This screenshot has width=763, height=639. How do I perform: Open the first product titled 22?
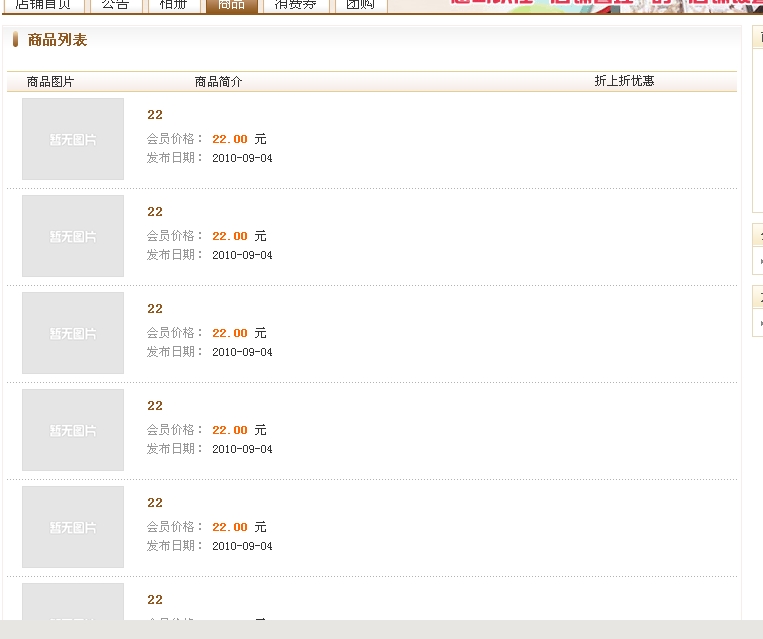pos(155,115)
